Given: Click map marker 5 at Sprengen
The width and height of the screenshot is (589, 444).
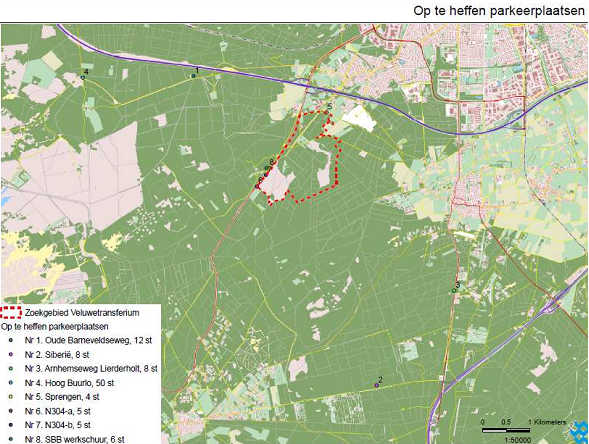Looking at the screenshot, I should 327,112.
